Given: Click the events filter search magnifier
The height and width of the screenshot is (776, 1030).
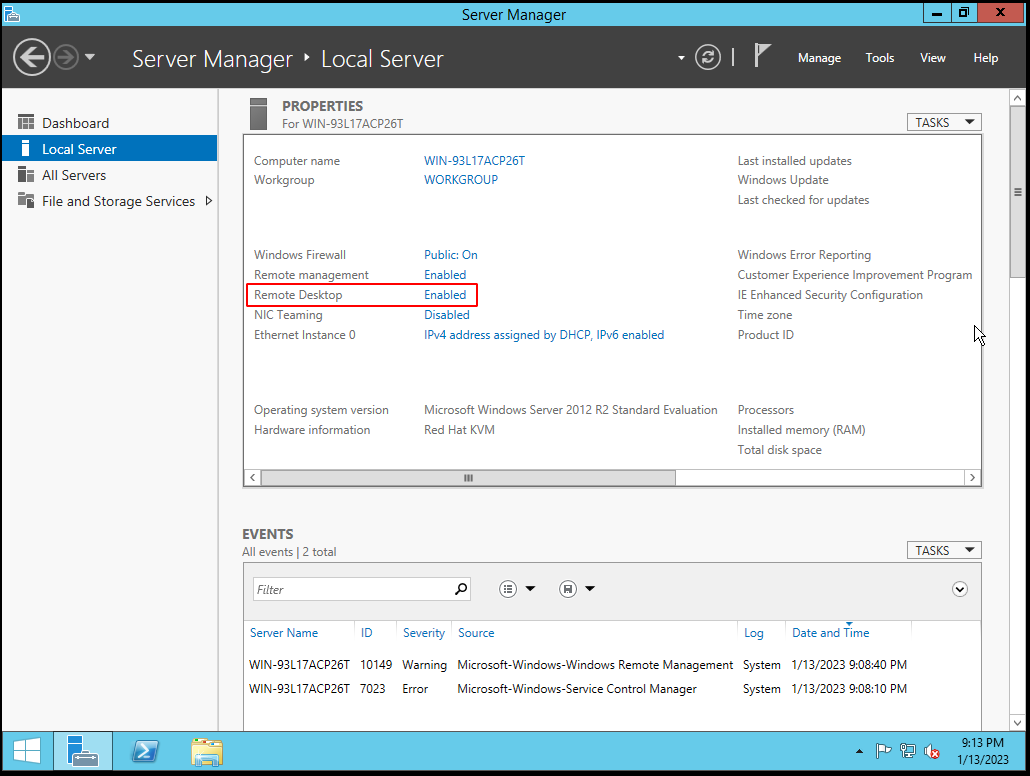Looking at the screenshot, I should tap(461, 589).
